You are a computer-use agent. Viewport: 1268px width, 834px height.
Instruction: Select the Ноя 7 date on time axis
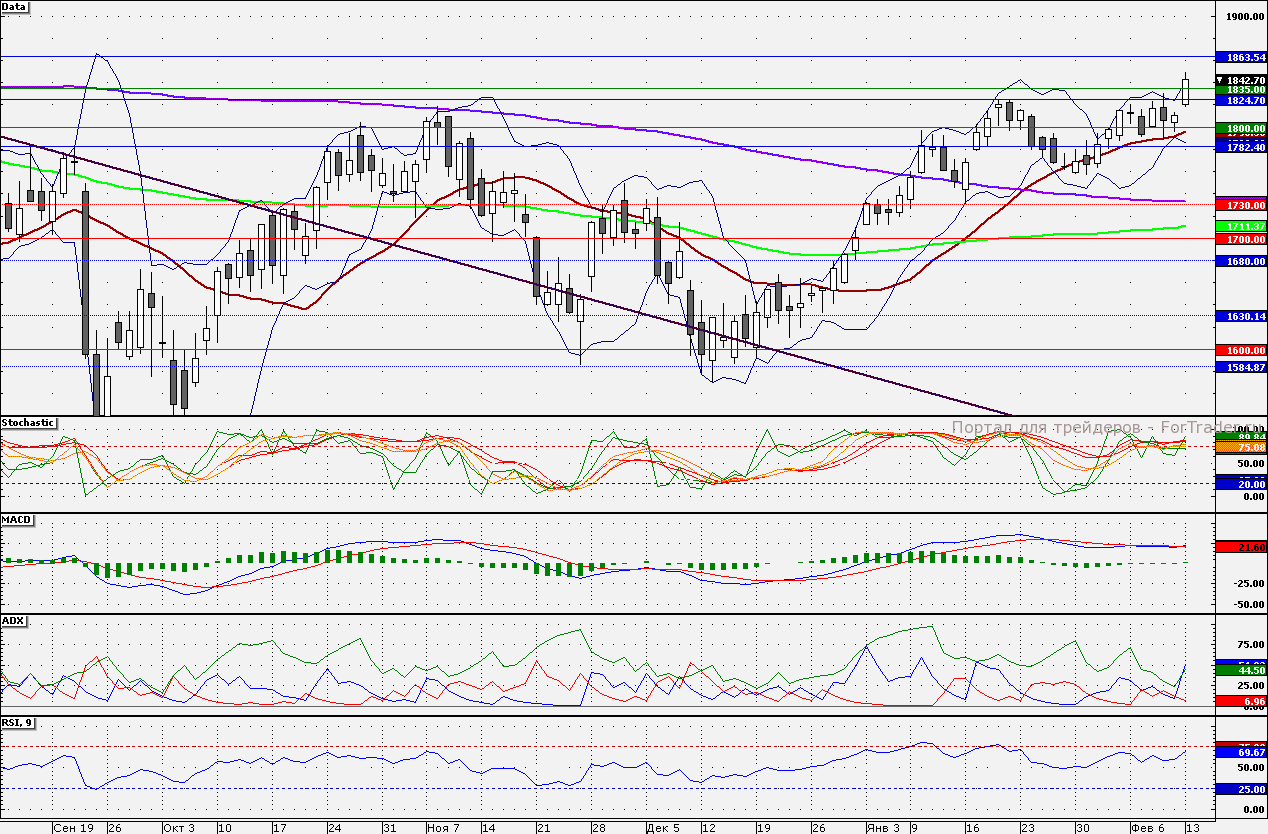(440, 828)
